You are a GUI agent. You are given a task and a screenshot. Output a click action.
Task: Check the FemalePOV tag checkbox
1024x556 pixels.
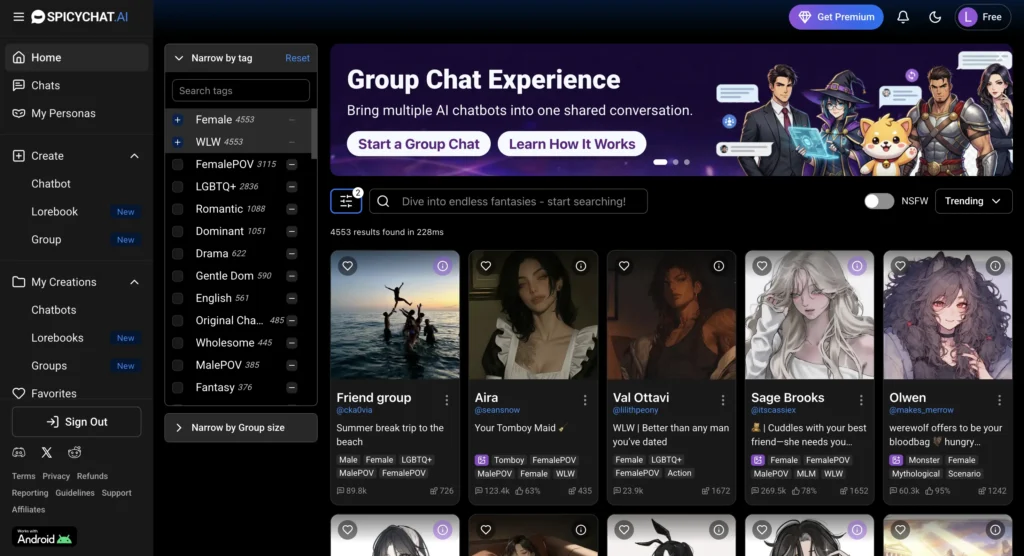tap(178, 165)
